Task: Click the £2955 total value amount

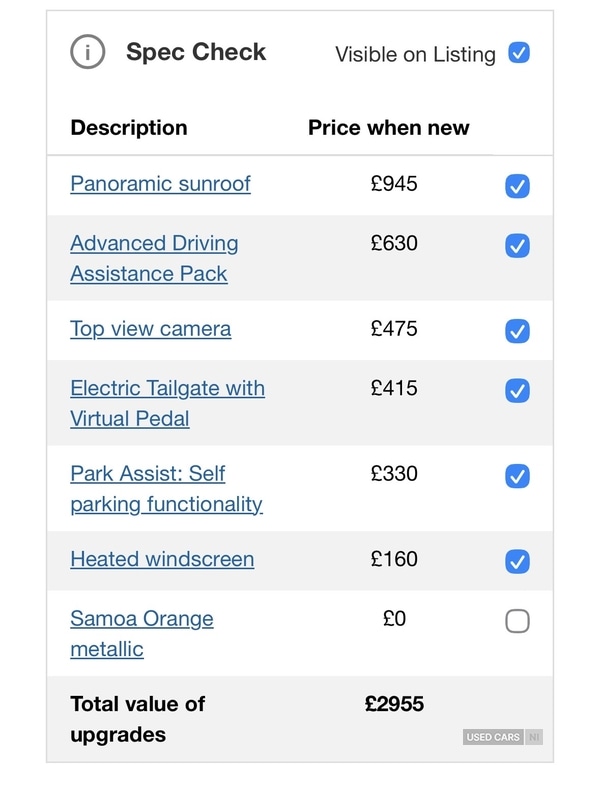Action: [x=394, y=704]
